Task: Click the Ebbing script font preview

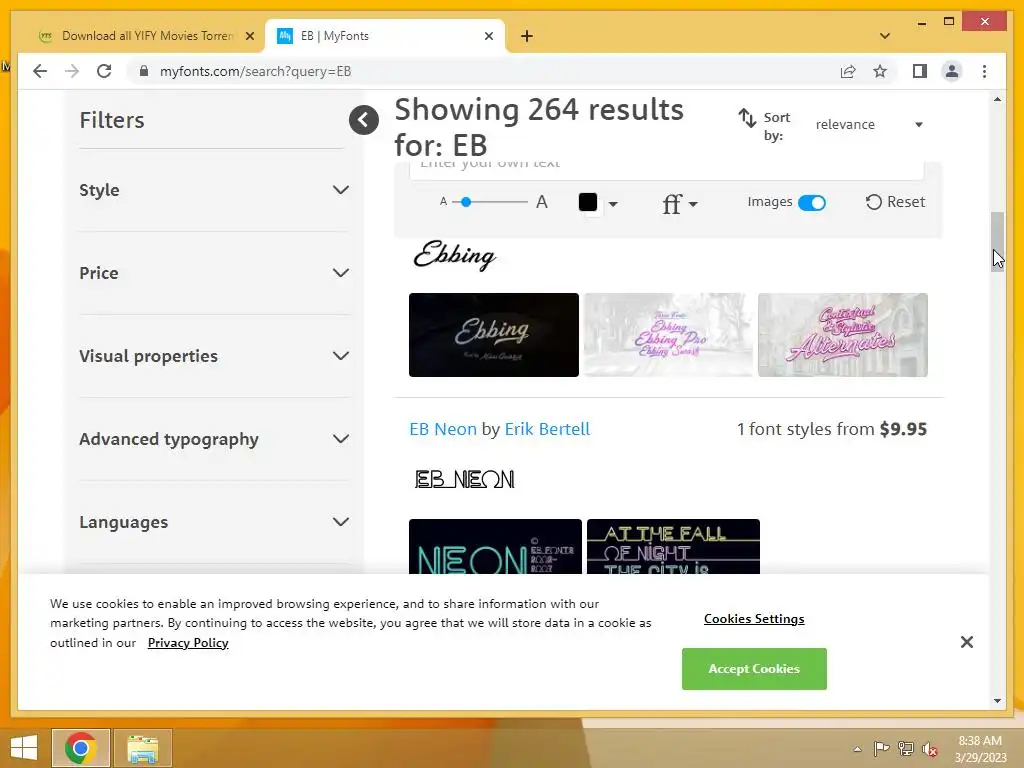Action: click(x=455, y=255)
